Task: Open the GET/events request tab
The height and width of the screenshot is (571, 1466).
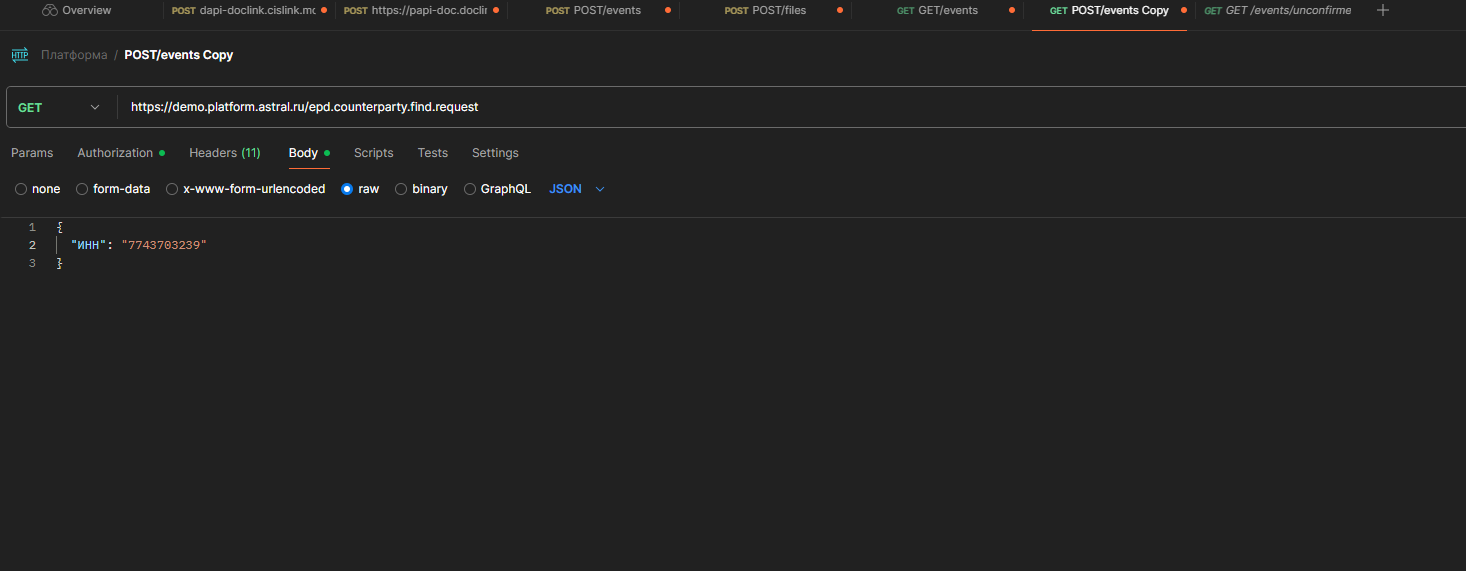Action: point(937,11)
